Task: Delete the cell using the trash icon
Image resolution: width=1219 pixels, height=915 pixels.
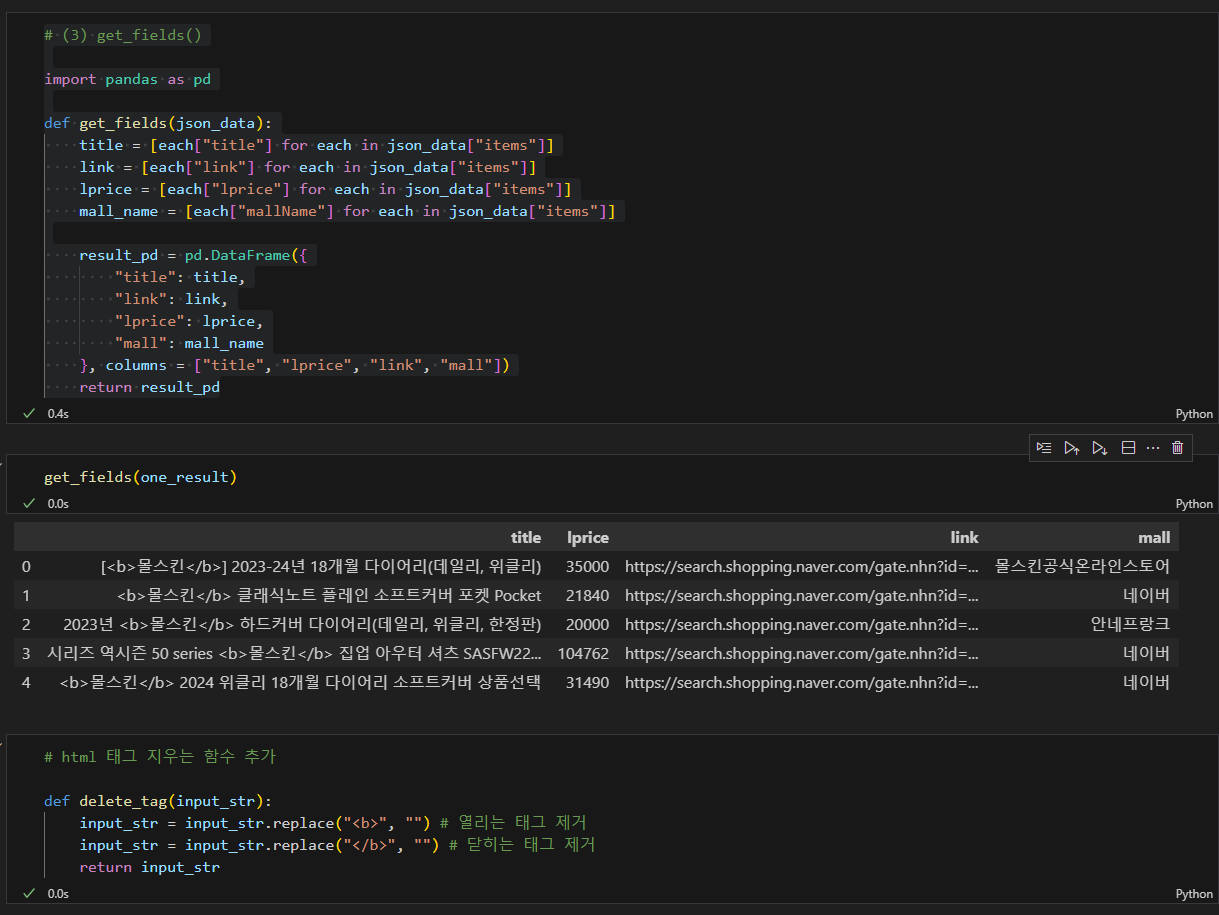Action: (1177, 448)
